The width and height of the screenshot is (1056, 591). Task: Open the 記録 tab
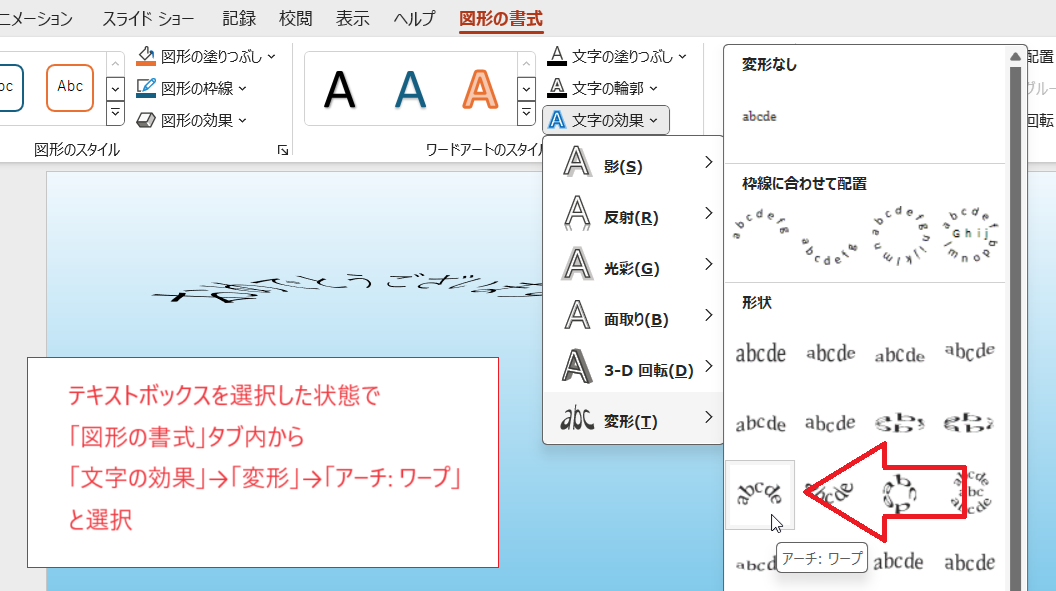click(239, 18)
